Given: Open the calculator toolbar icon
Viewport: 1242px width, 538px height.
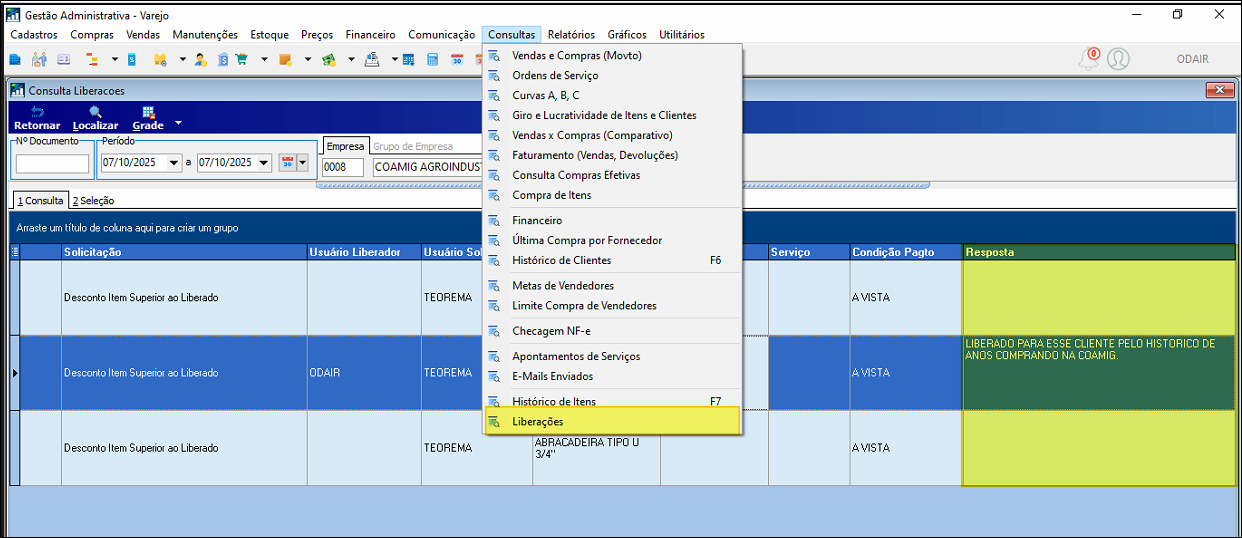Looking at the screenshot, I should tap(433, 60).
